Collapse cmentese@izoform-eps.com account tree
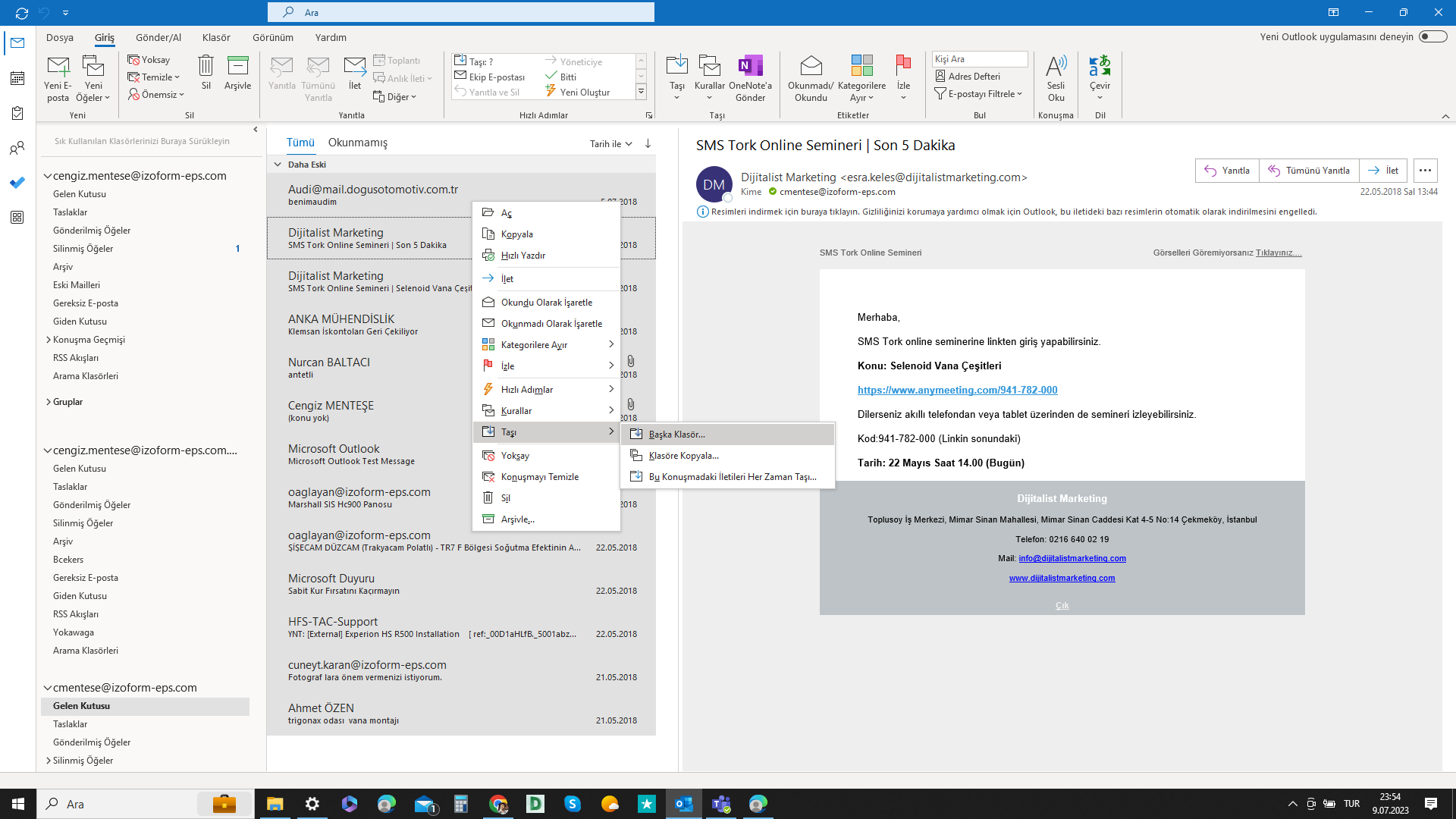This screenshot has height=819, width=1456. click(x=47, y=688)
